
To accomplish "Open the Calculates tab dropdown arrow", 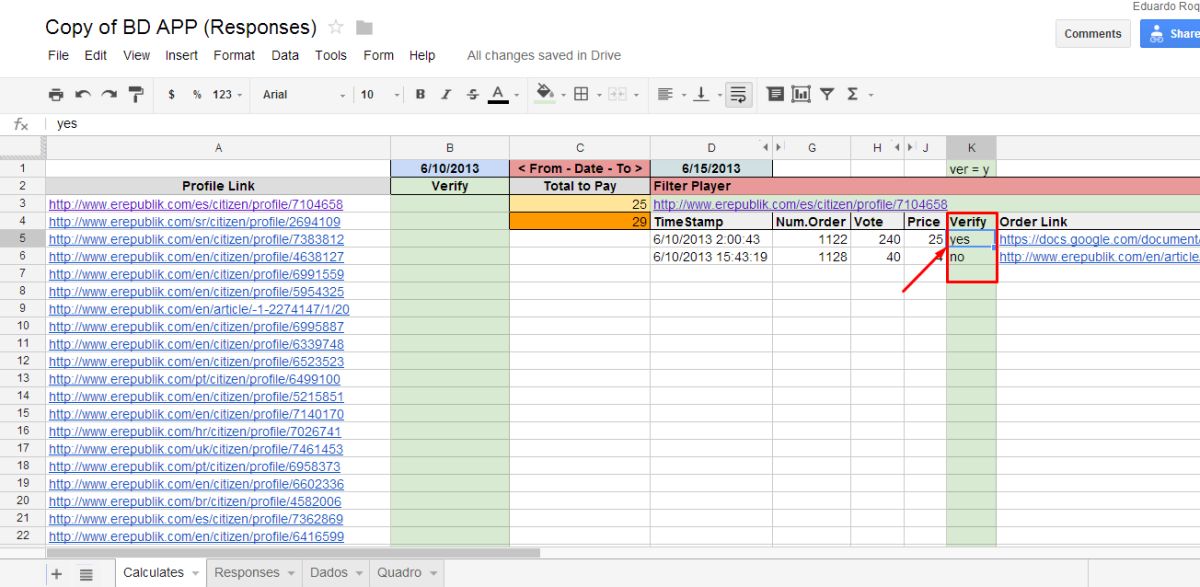I will pyautogui.click(x=195, y=574).
